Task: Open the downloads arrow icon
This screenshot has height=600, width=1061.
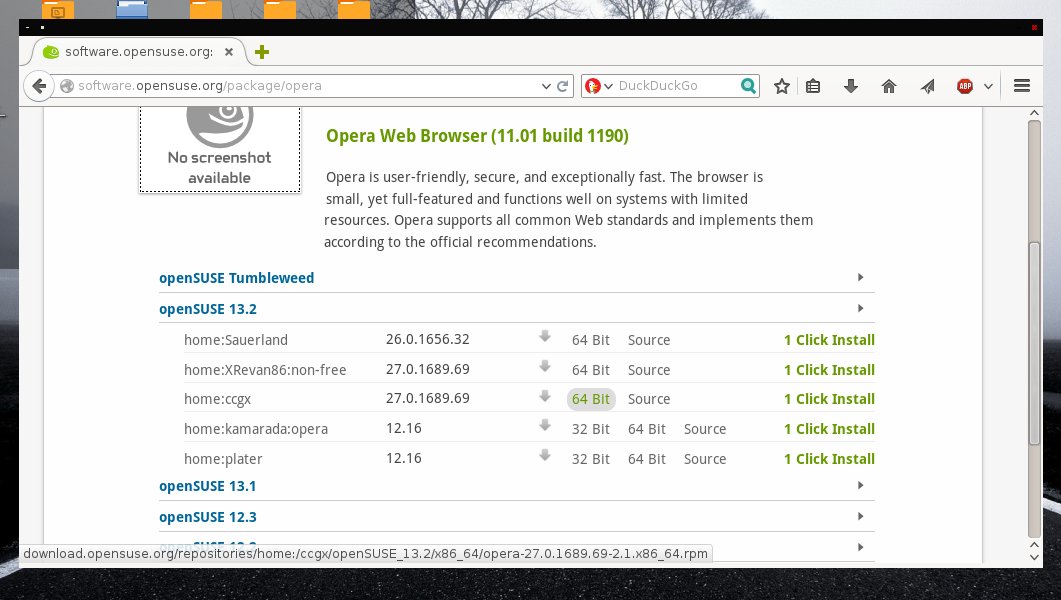Action: (x=851, y=86)
